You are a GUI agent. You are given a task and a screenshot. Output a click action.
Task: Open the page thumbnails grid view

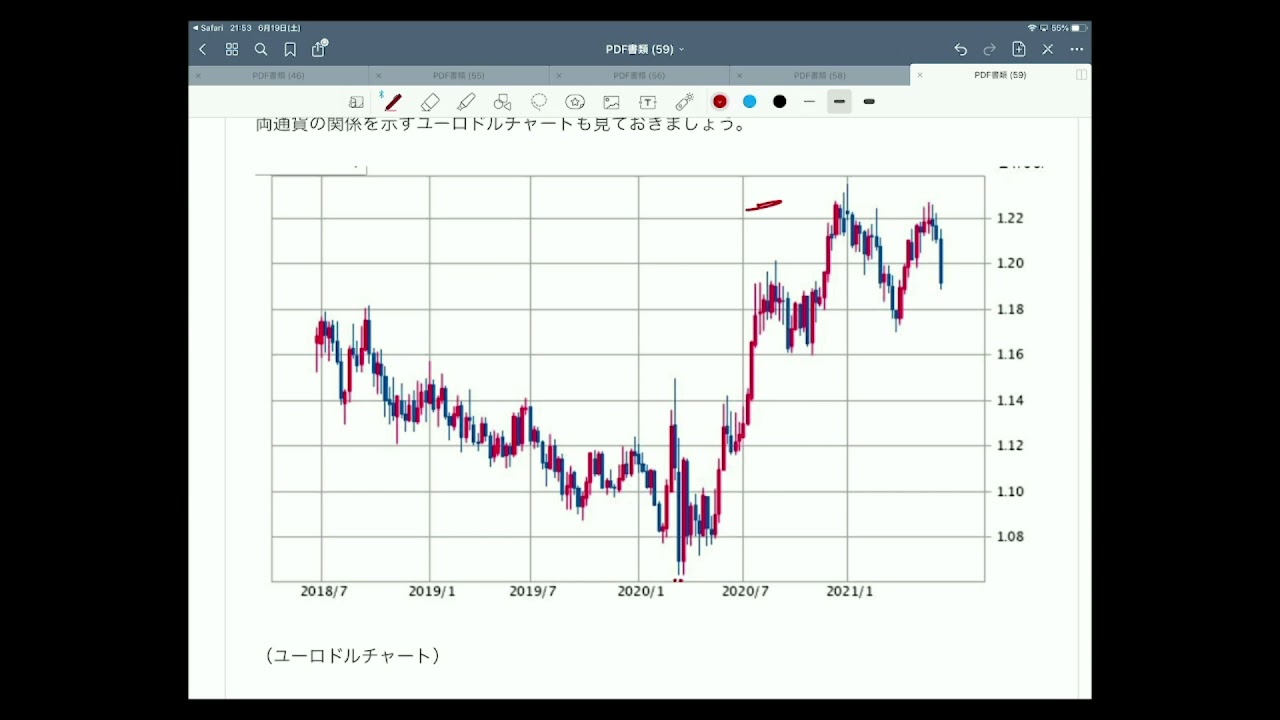click(x=232, y=49)
